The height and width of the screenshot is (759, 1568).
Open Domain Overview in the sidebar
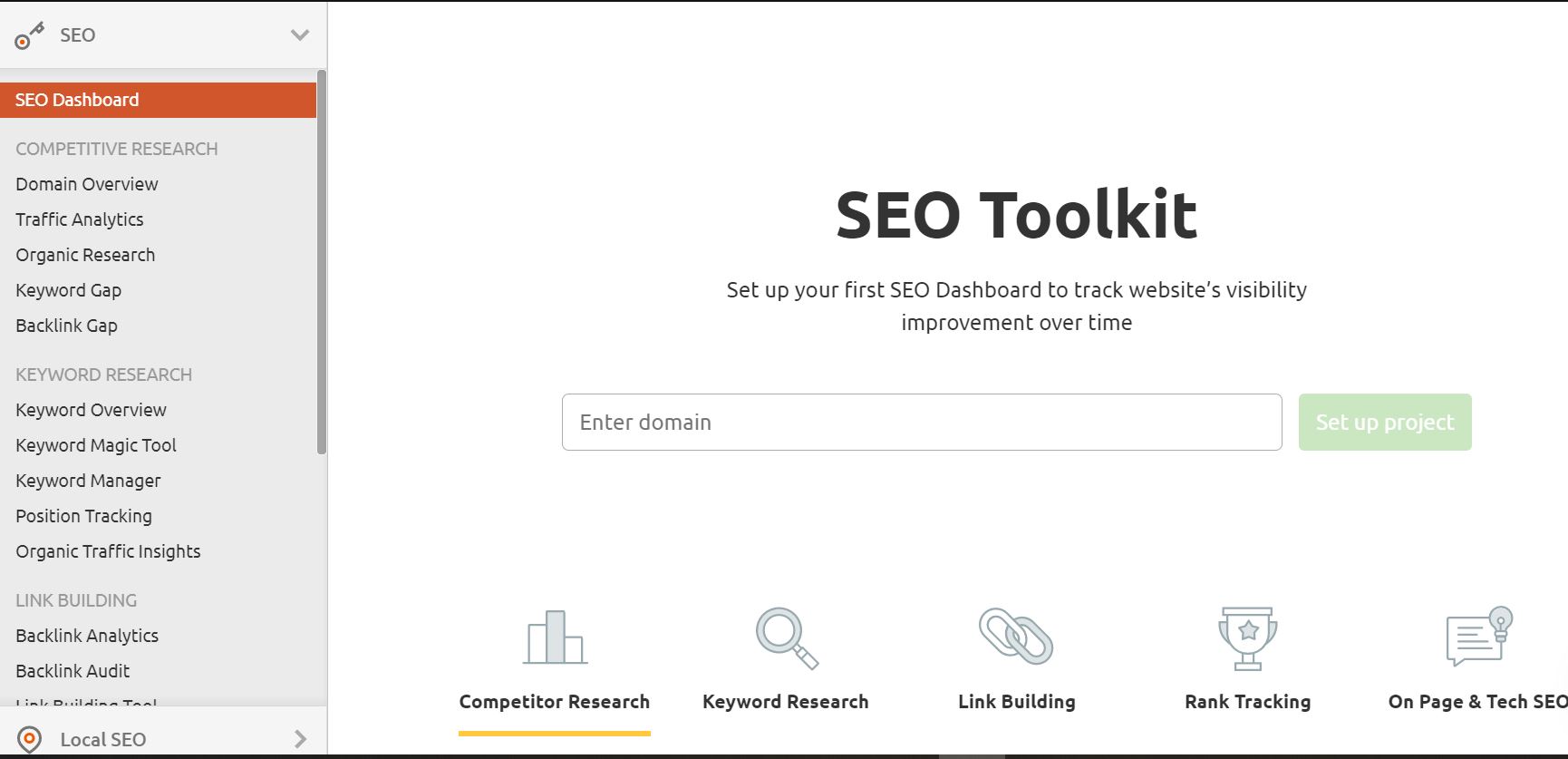87,184
